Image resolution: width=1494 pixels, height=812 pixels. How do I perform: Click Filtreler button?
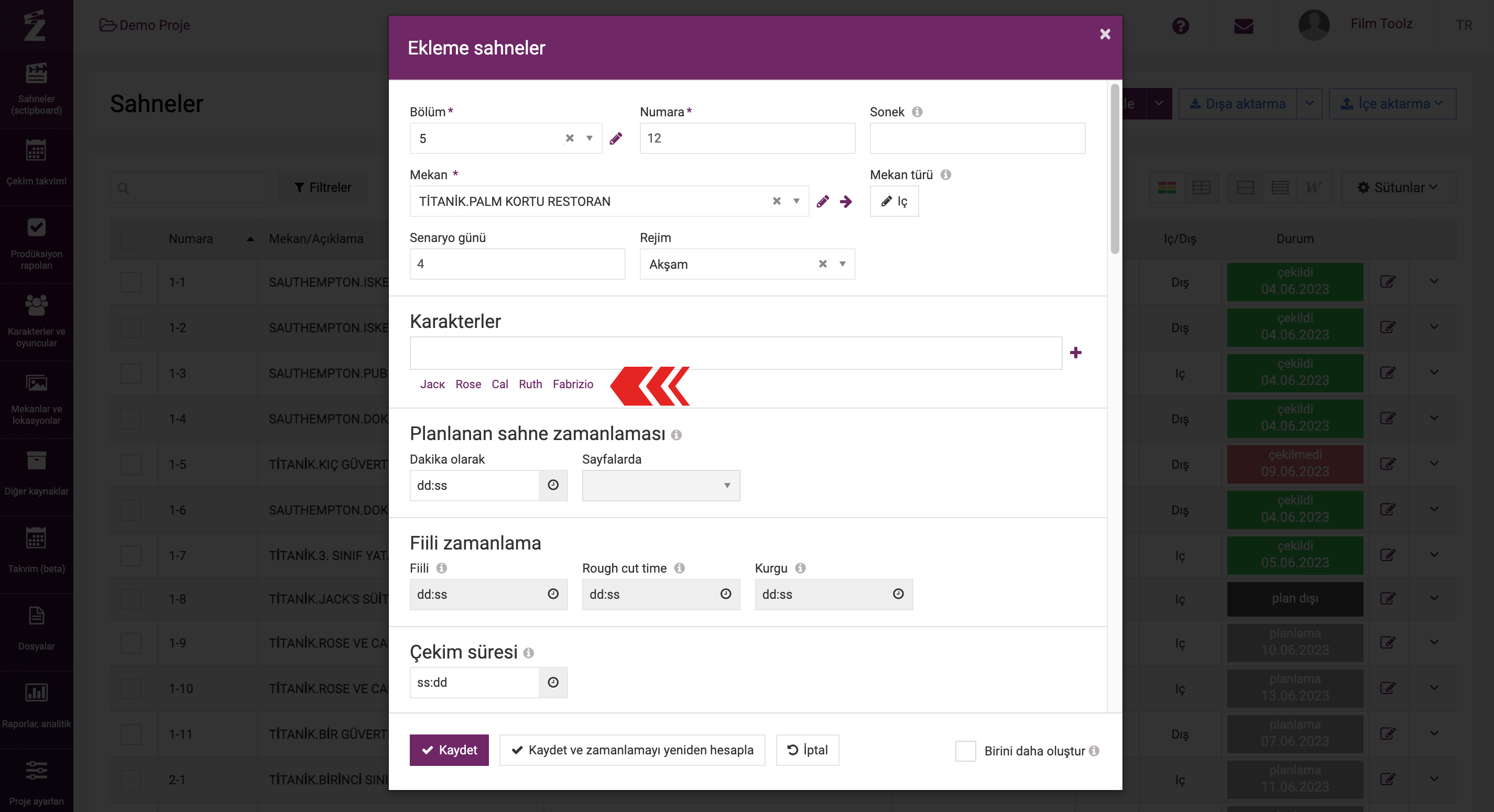pos(322,188)
